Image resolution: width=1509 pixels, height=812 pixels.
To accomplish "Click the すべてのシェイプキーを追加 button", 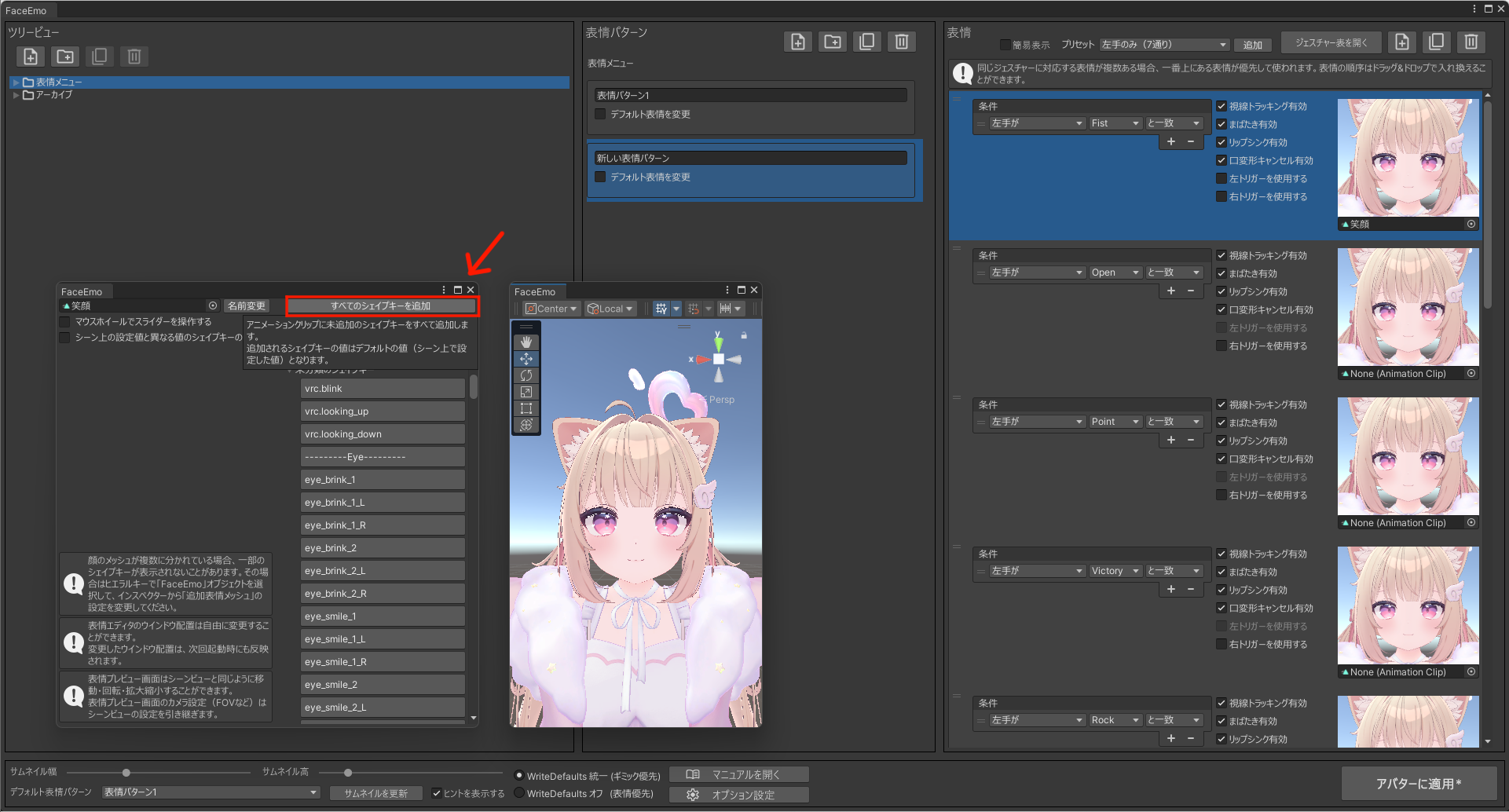I will click(x=383, y=305).
